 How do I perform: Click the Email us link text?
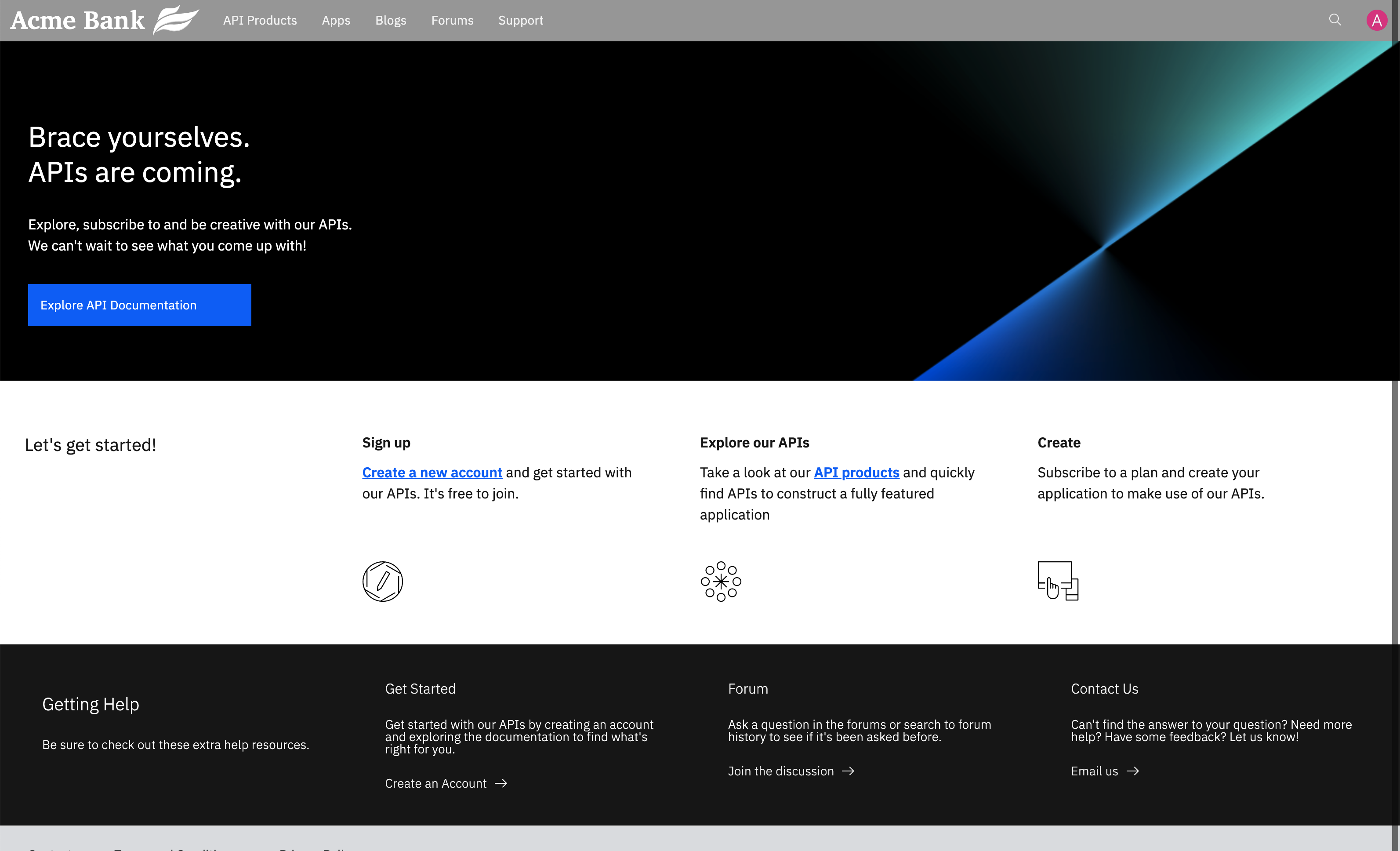[x=1094, y=771]
